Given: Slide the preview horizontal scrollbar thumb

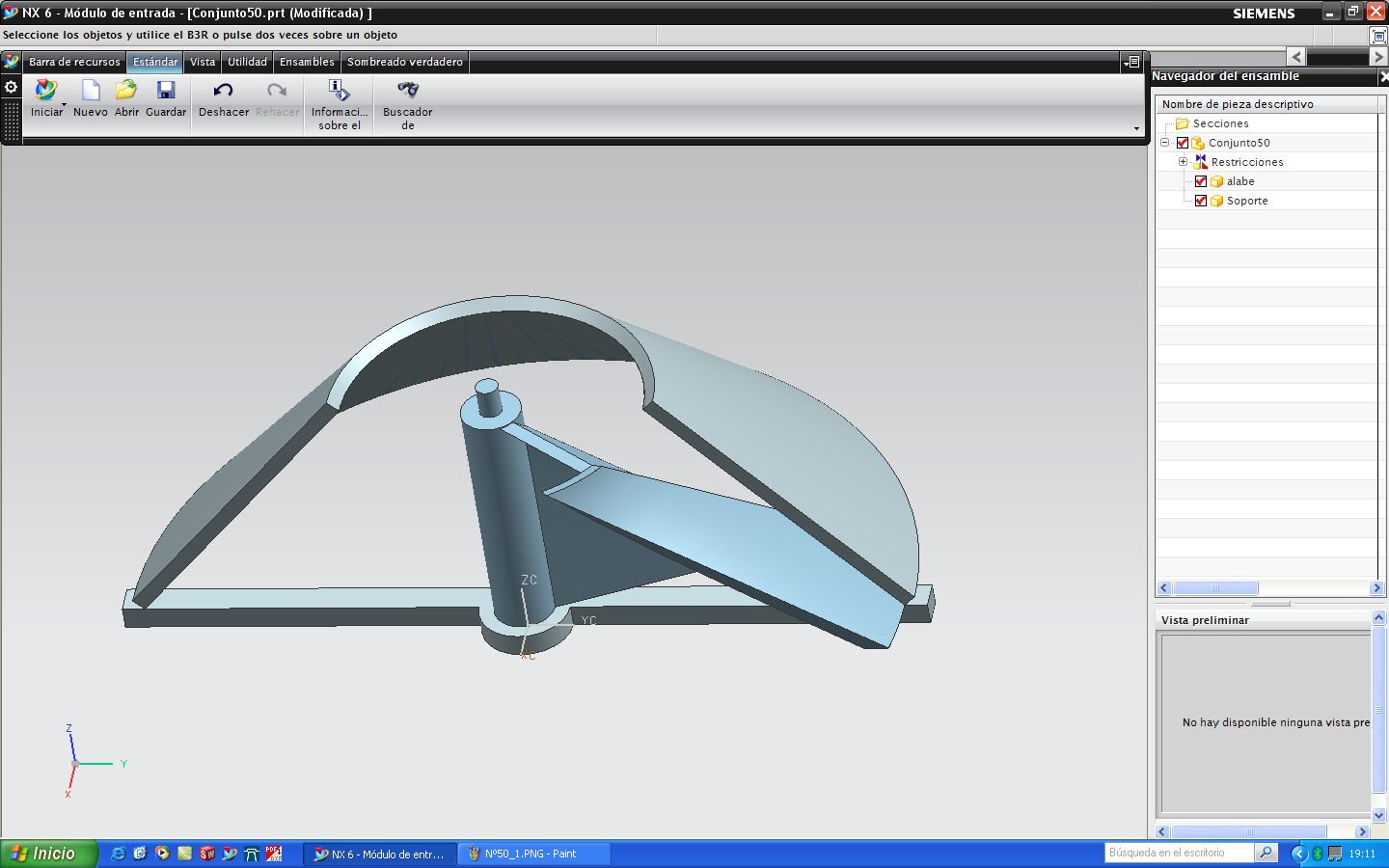Looking at the screenshot, I should (x=1249, y=831).
